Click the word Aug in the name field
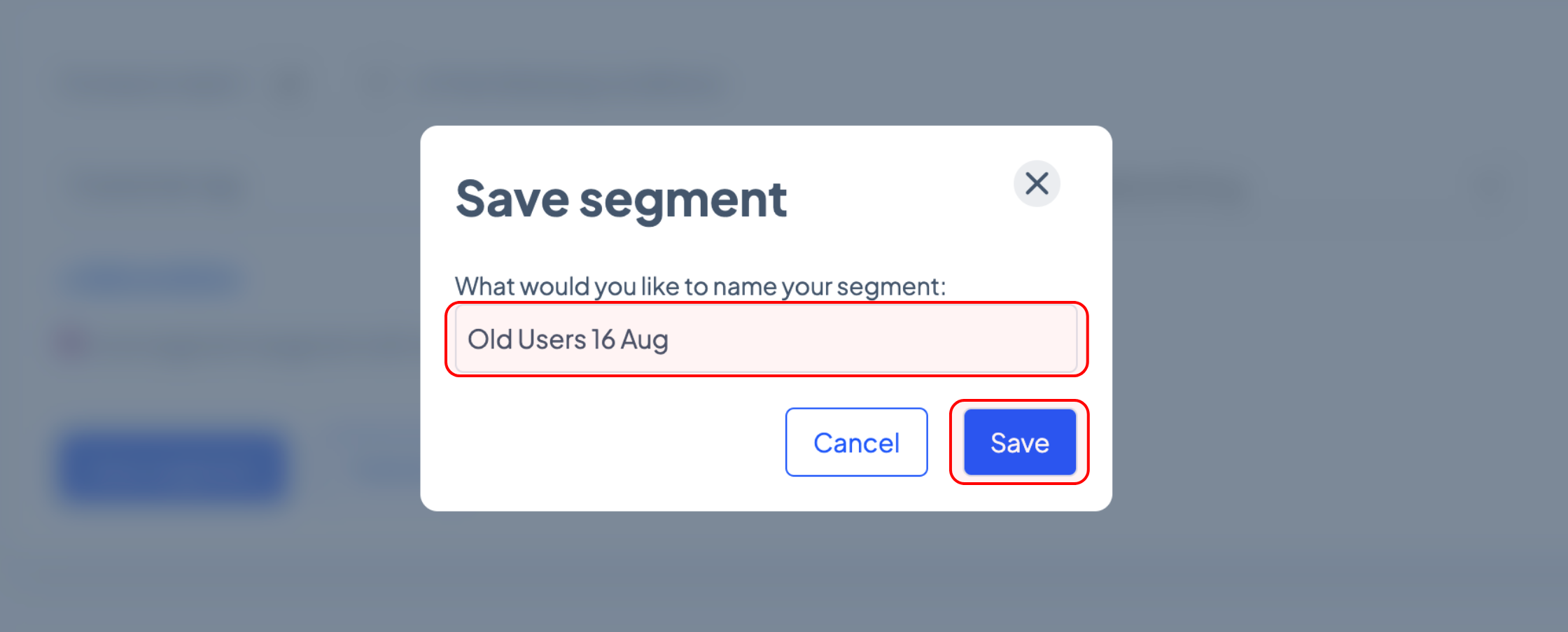The width and height of the screenshot is (1568, 632). [645, 341]
